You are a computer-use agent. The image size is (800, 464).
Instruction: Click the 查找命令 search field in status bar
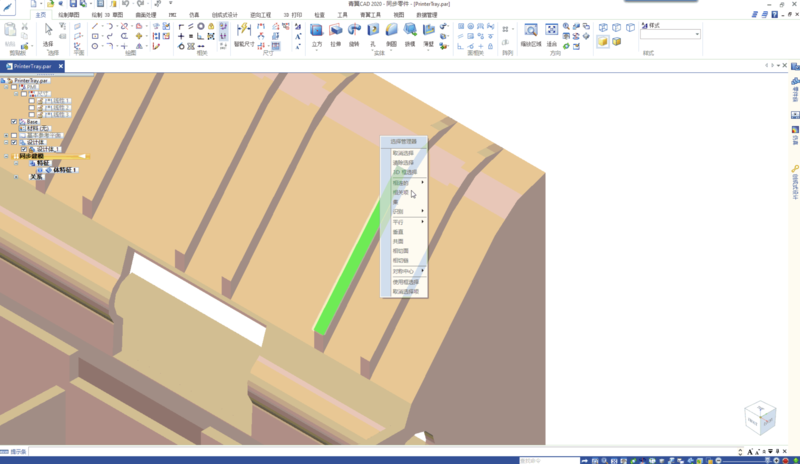coord(549,460)
